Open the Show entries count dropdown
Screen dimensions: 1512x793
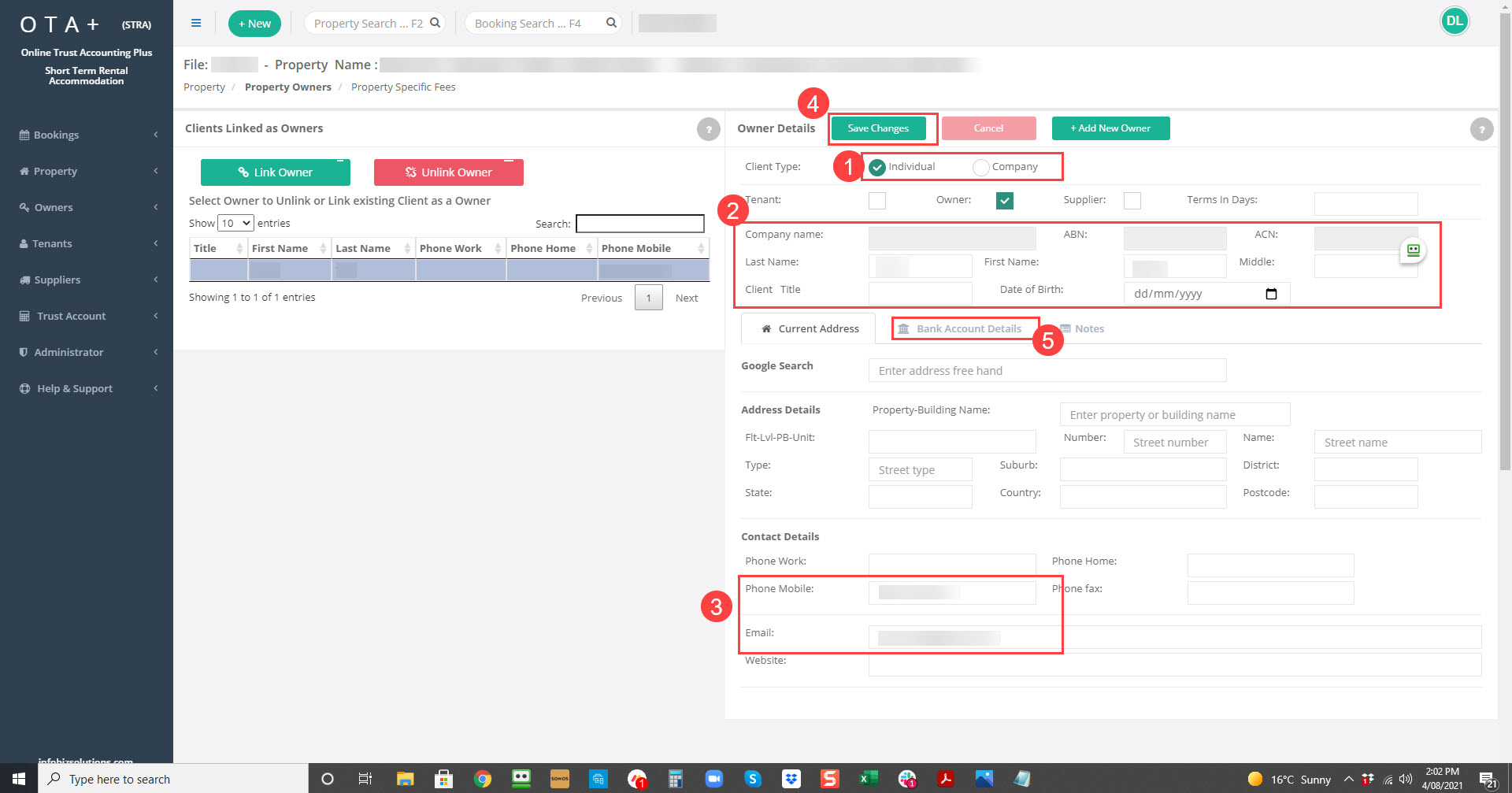235,223
